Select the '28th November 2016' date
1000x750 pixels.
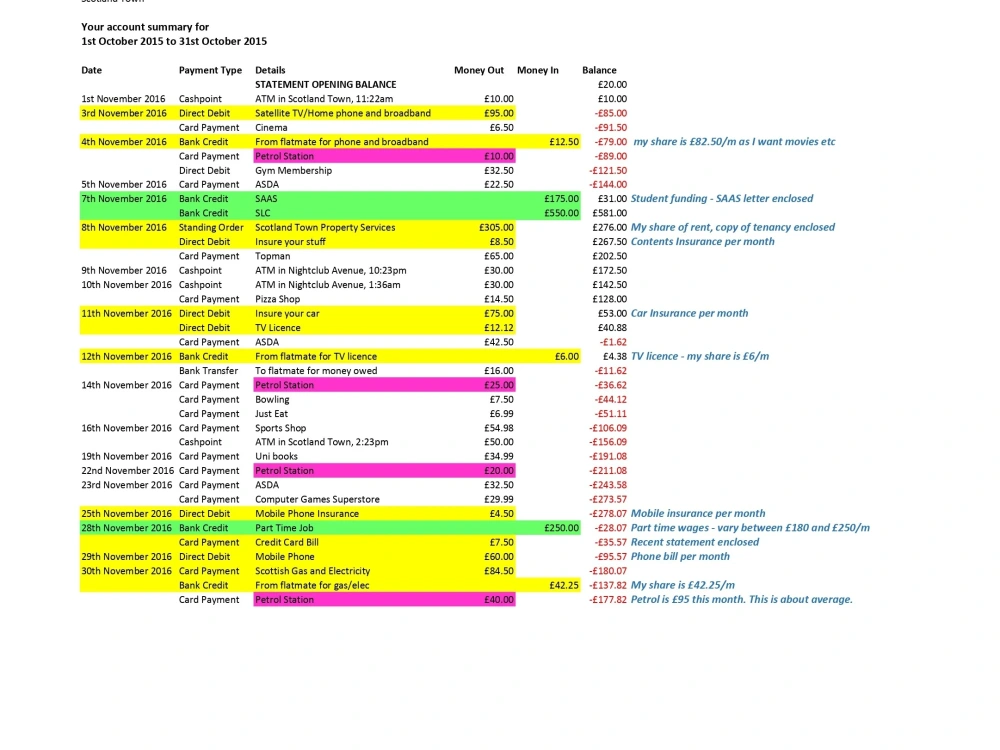(x=126, y=527)
